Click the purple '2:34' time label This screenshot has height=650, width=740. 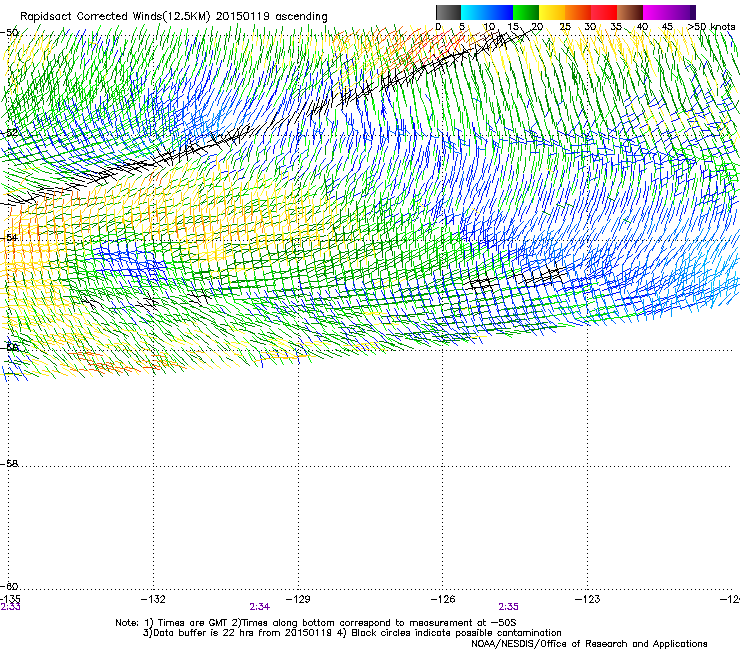260,607
